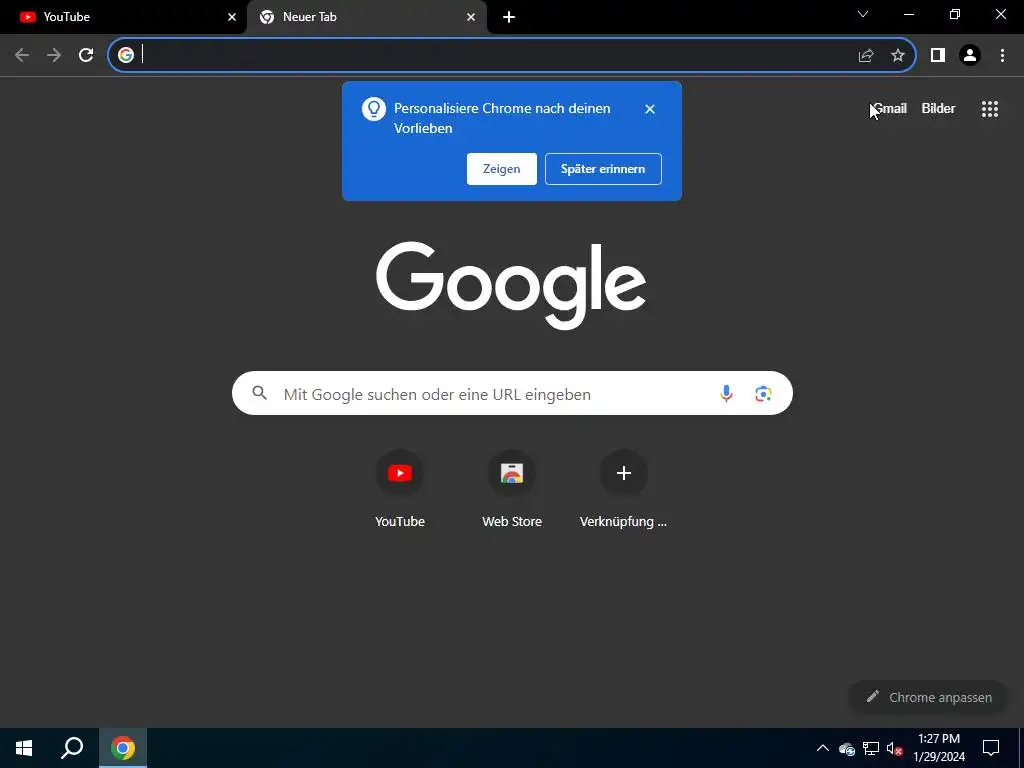Open the Web Store shortcut tile

click(x=512, y=488)
